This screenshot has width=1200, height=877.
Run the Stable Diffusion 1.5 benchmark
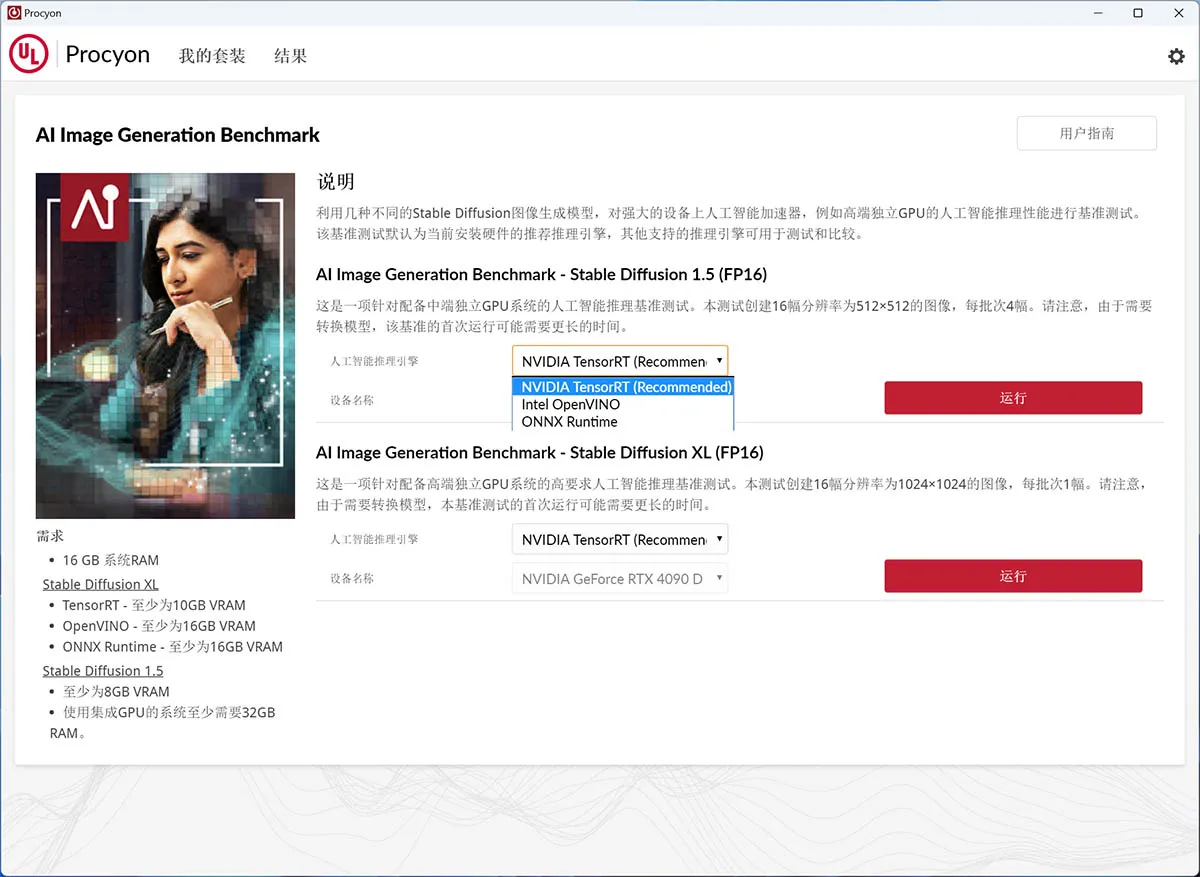(1013, 398)
